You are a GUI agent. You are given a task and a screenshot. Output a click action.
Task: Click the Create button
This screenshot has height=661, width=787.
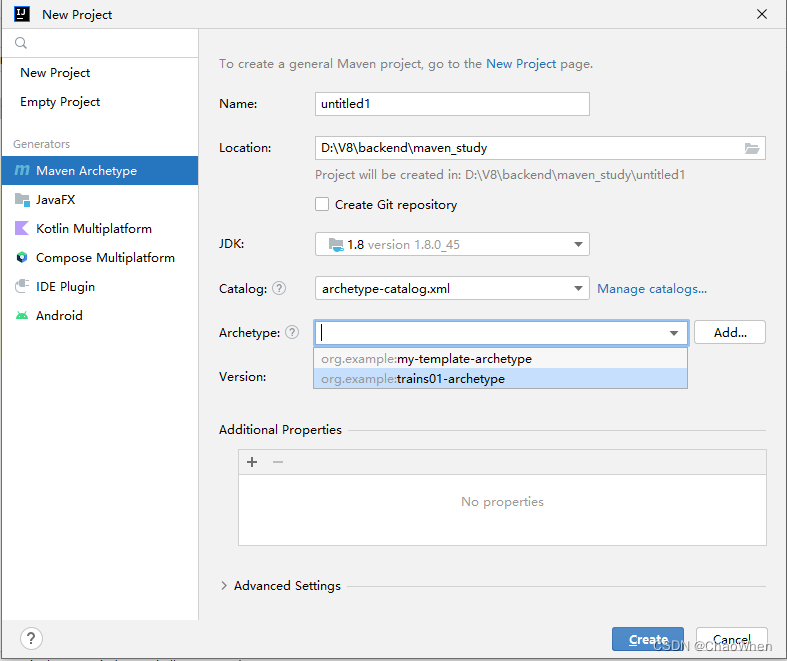pos(648,639)
